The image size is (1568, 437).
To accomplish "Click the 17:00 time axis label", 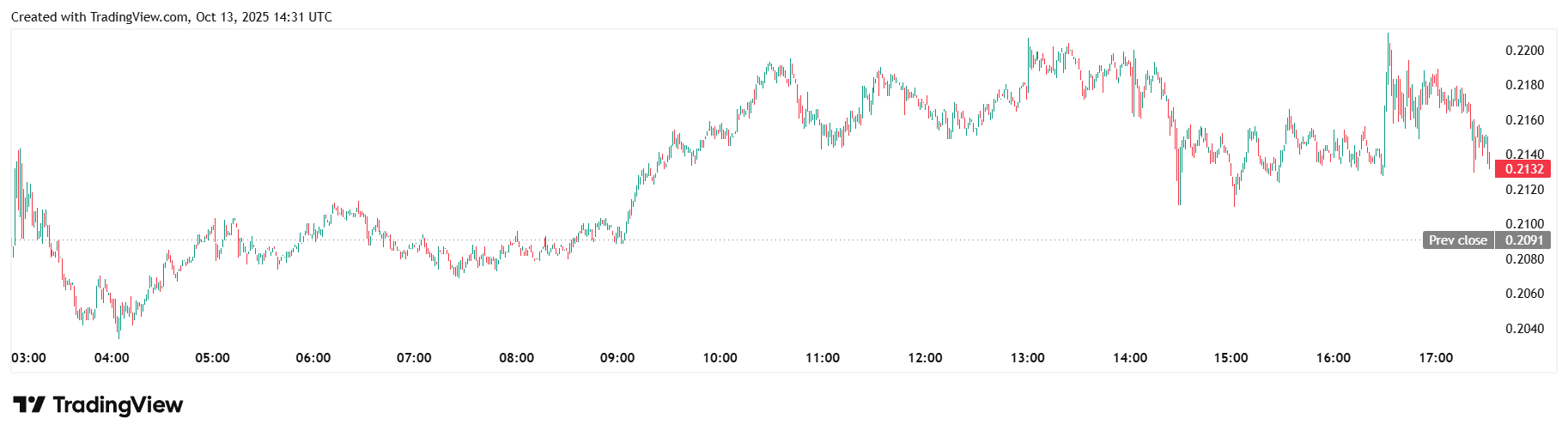I will pyautogui.click(x=1436, y=358).
